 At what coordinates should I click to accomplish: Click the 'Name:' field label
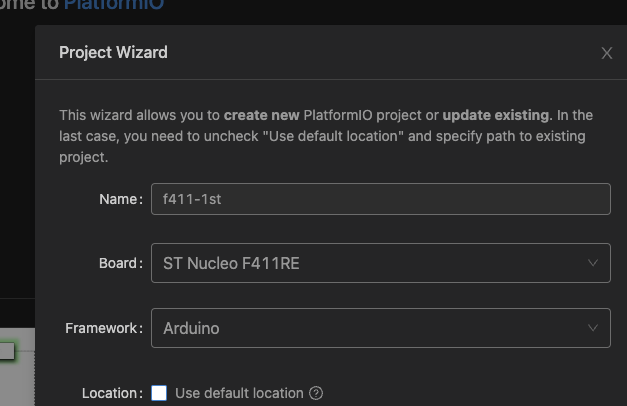point(121,199)
